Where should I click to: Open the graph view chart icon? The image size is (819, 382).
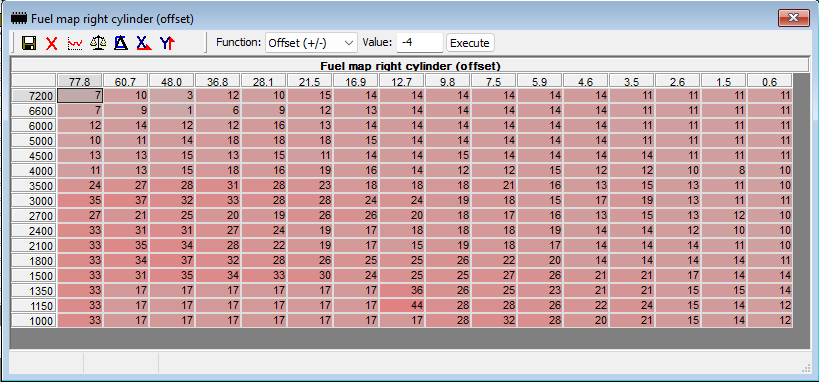point(75,43)
